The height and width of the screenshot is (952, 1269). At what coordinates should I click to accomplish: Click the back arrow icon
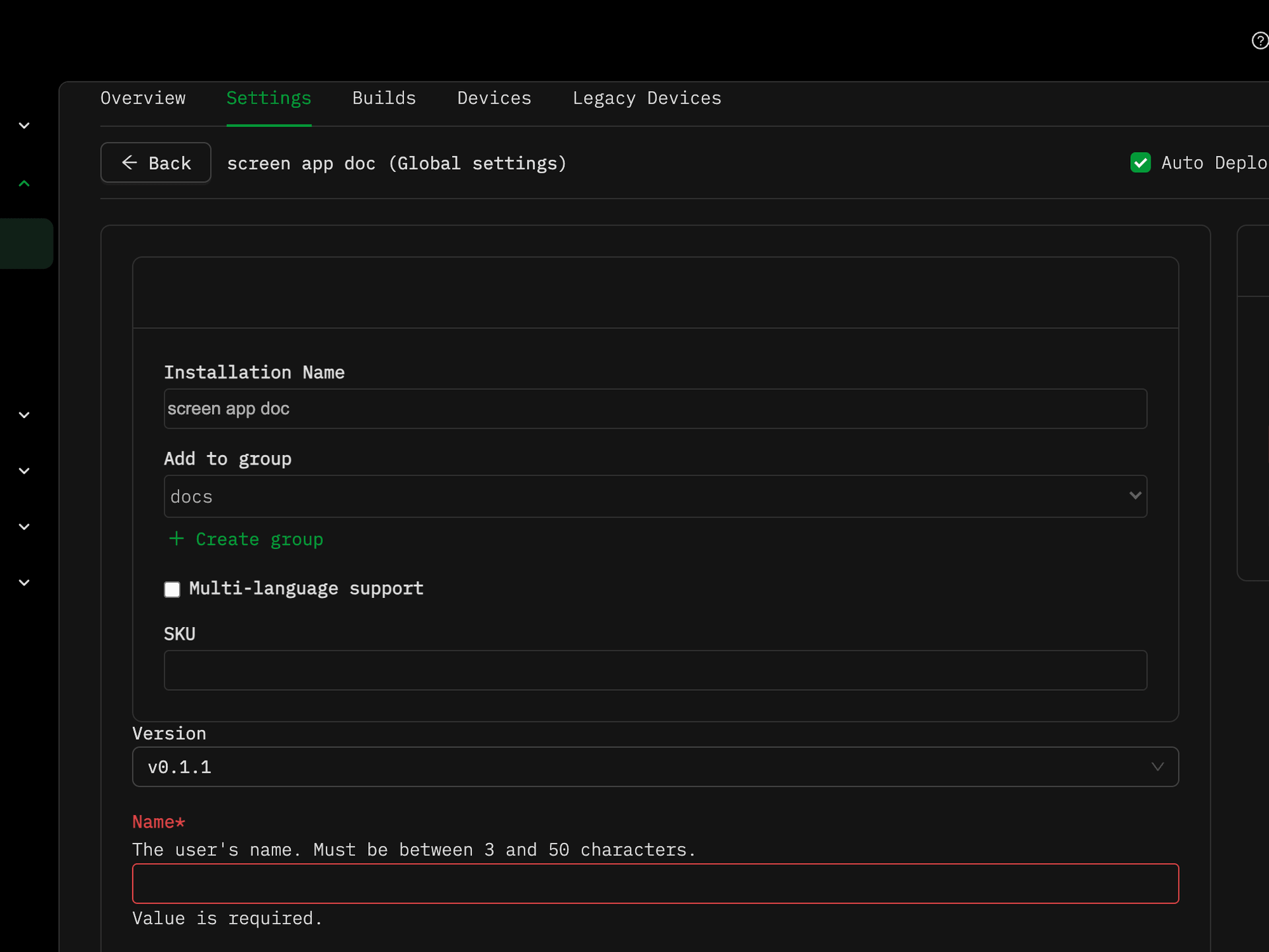point(130,163)
